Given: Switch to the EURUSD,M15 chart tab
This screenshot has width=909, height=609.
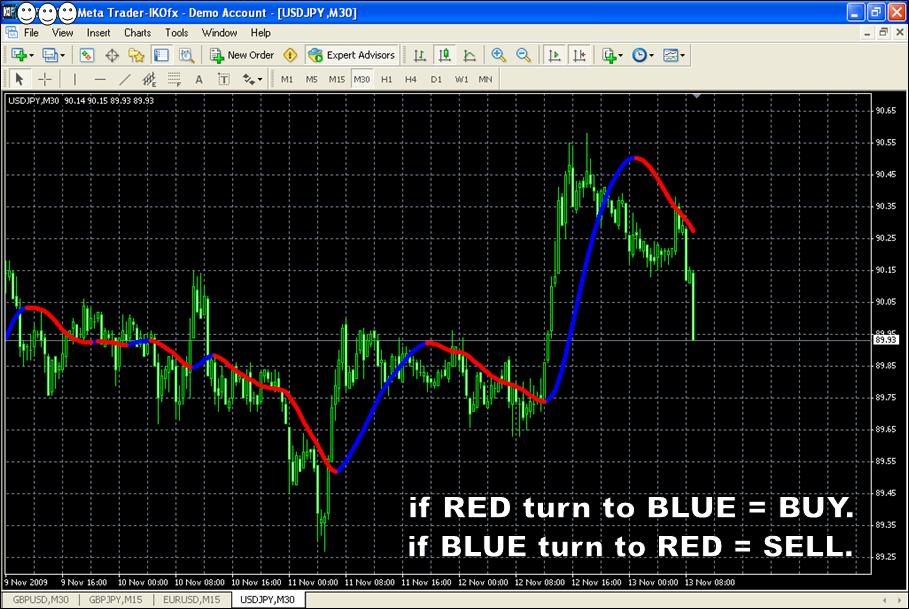Looking at the screenshot, I should [x=191, y=600].
